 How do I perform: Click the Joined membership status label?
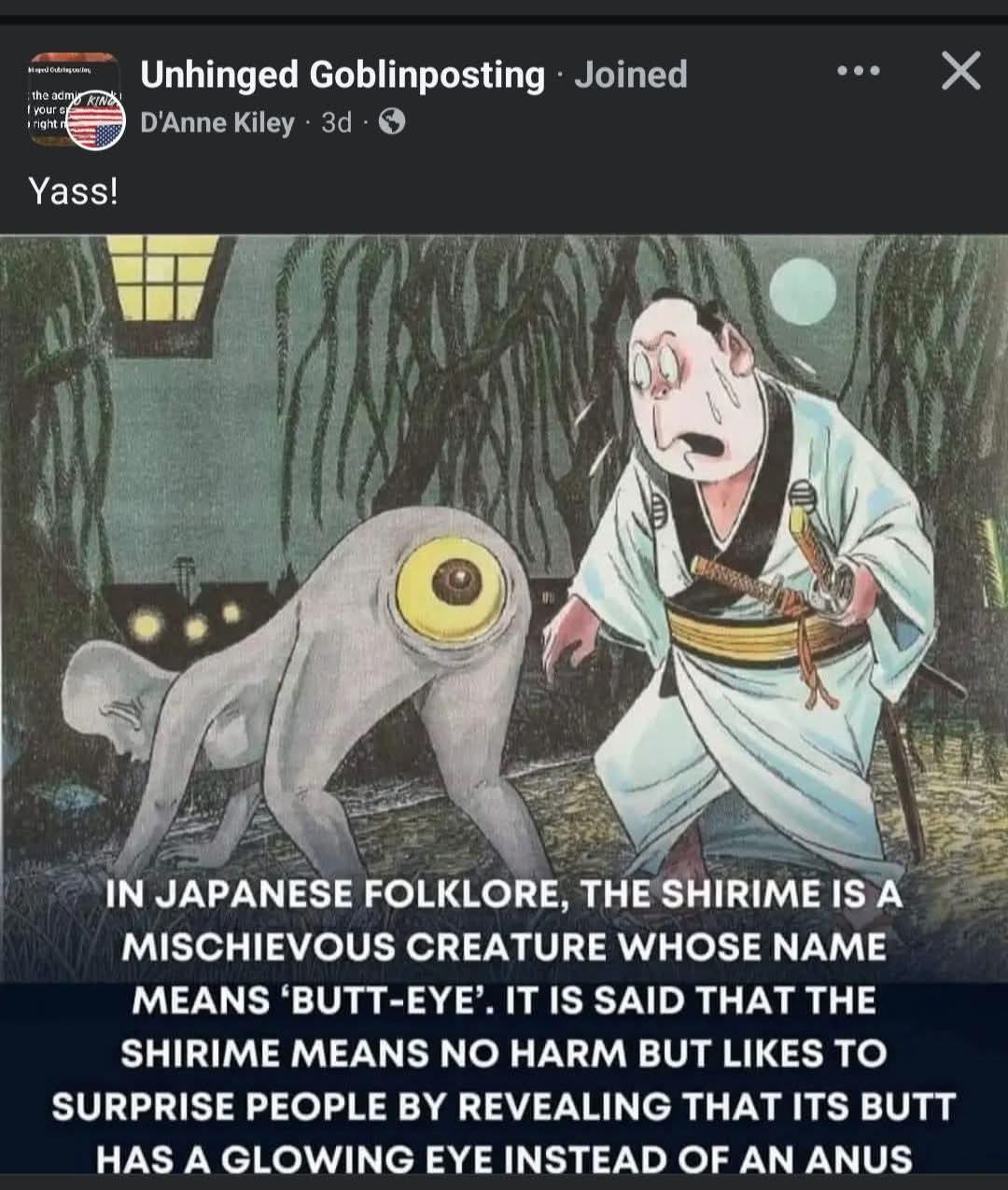pos(630,74)
